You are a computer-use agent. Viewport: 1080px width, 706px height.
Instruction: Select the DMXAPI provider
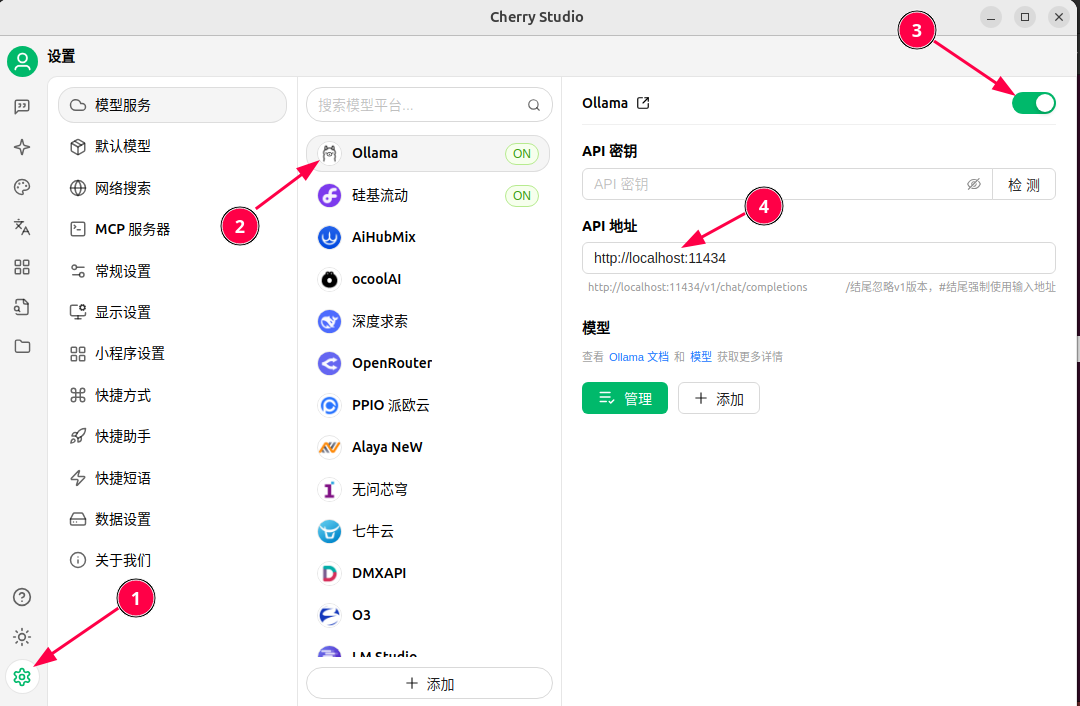pyautogui.click(x=428, y=573)
